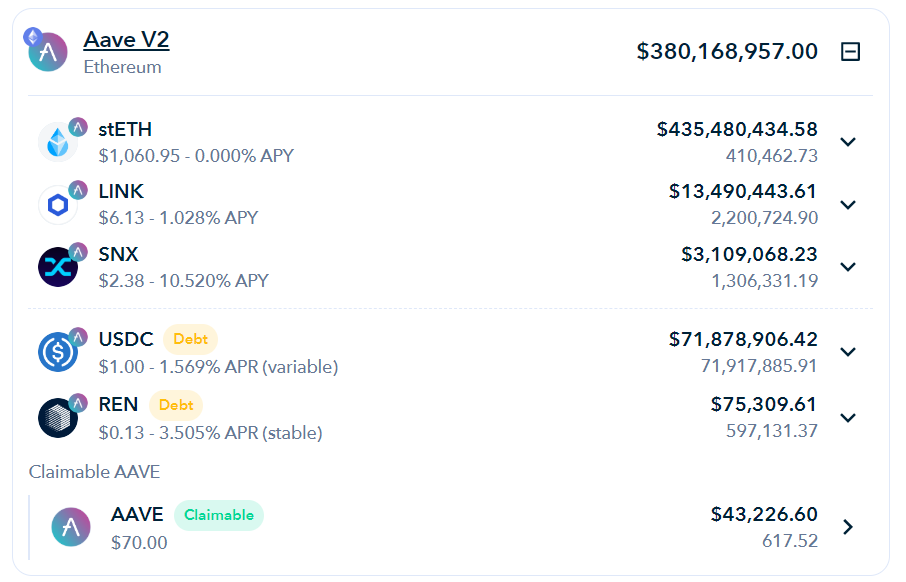Expand the LINK position details
Screen dimensions: 906x582
click(x=848, y=205)
